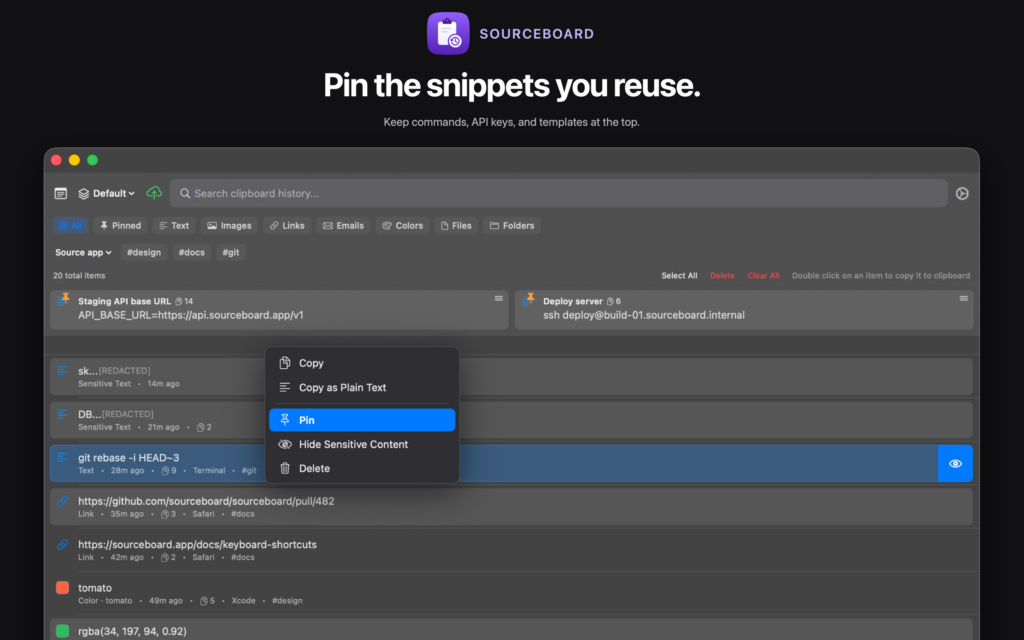Click the #git tag on git rebase row
This screenshot has height=640, width=1024.
coord(249,470)
